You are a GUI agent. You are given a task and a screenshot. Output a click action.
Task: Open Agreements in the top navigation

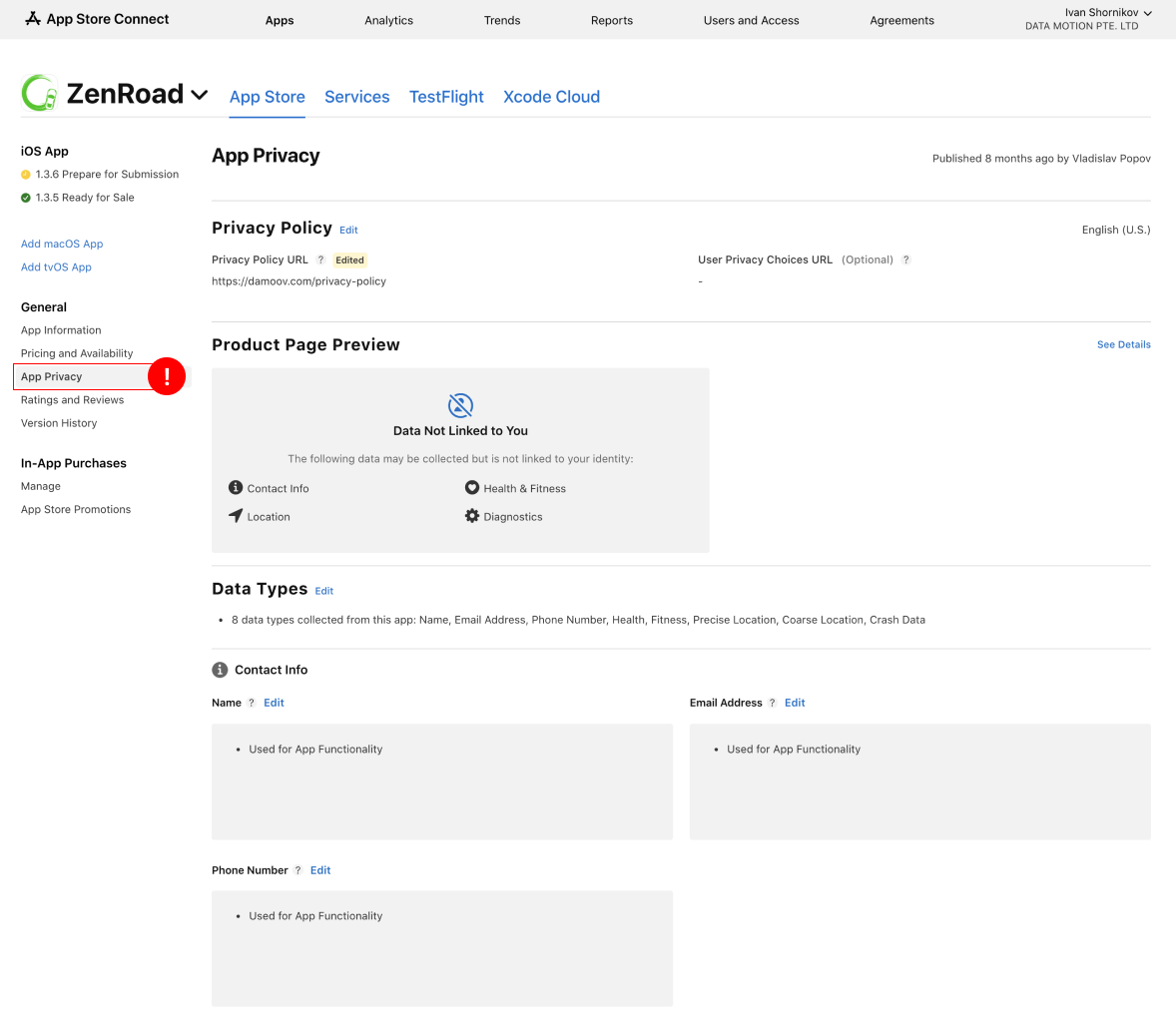[902, 20]
